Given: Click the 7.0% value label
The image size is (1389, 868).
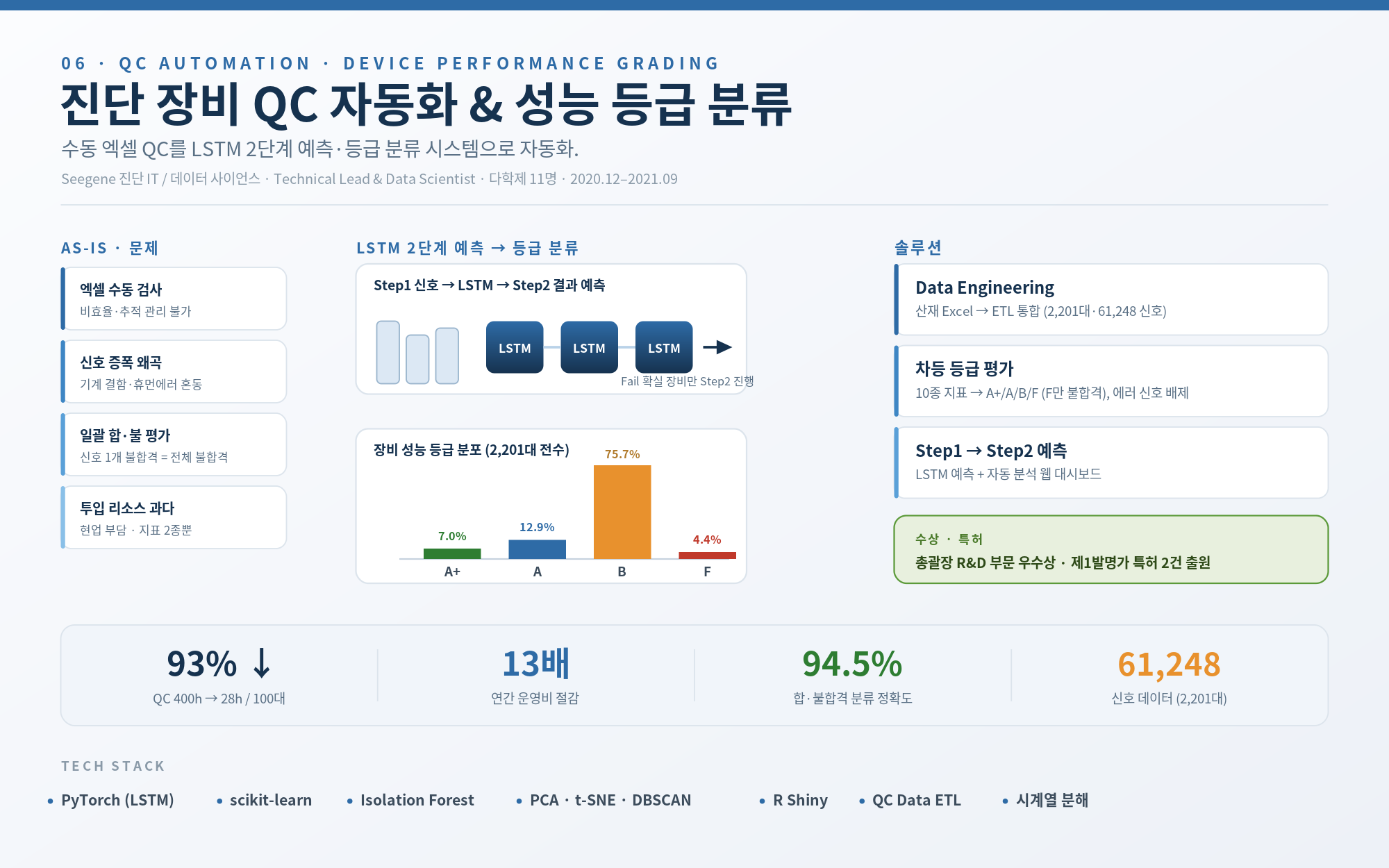Looking at the screenshot, I should tap(452, 536).
